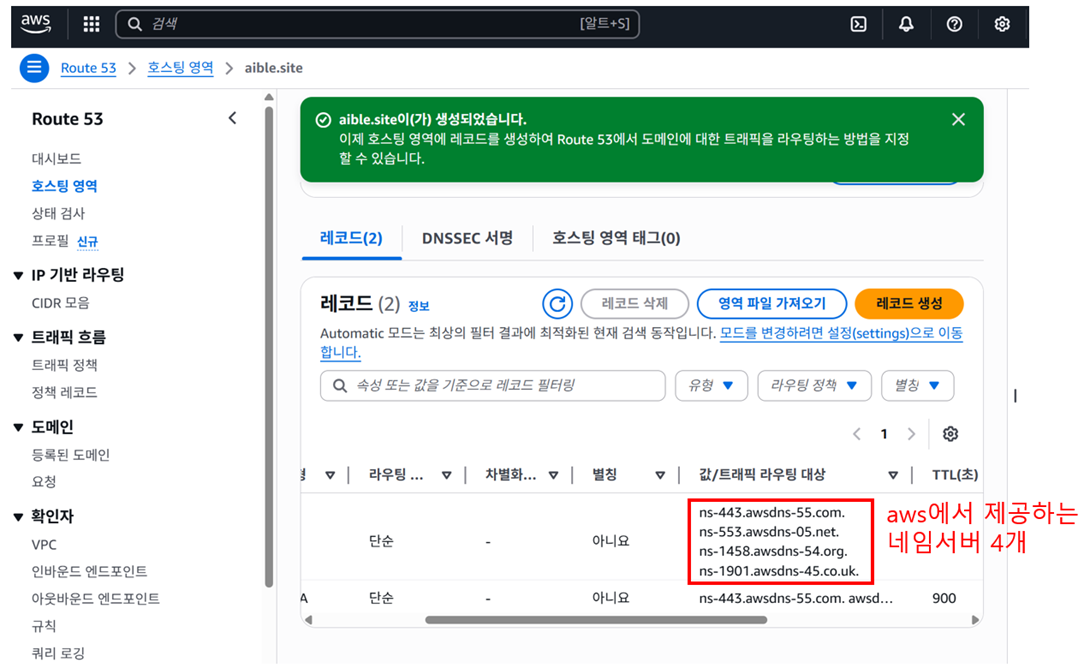Click the side panel vertical scrollbar
1090x668 pixels.
[269, 348]
